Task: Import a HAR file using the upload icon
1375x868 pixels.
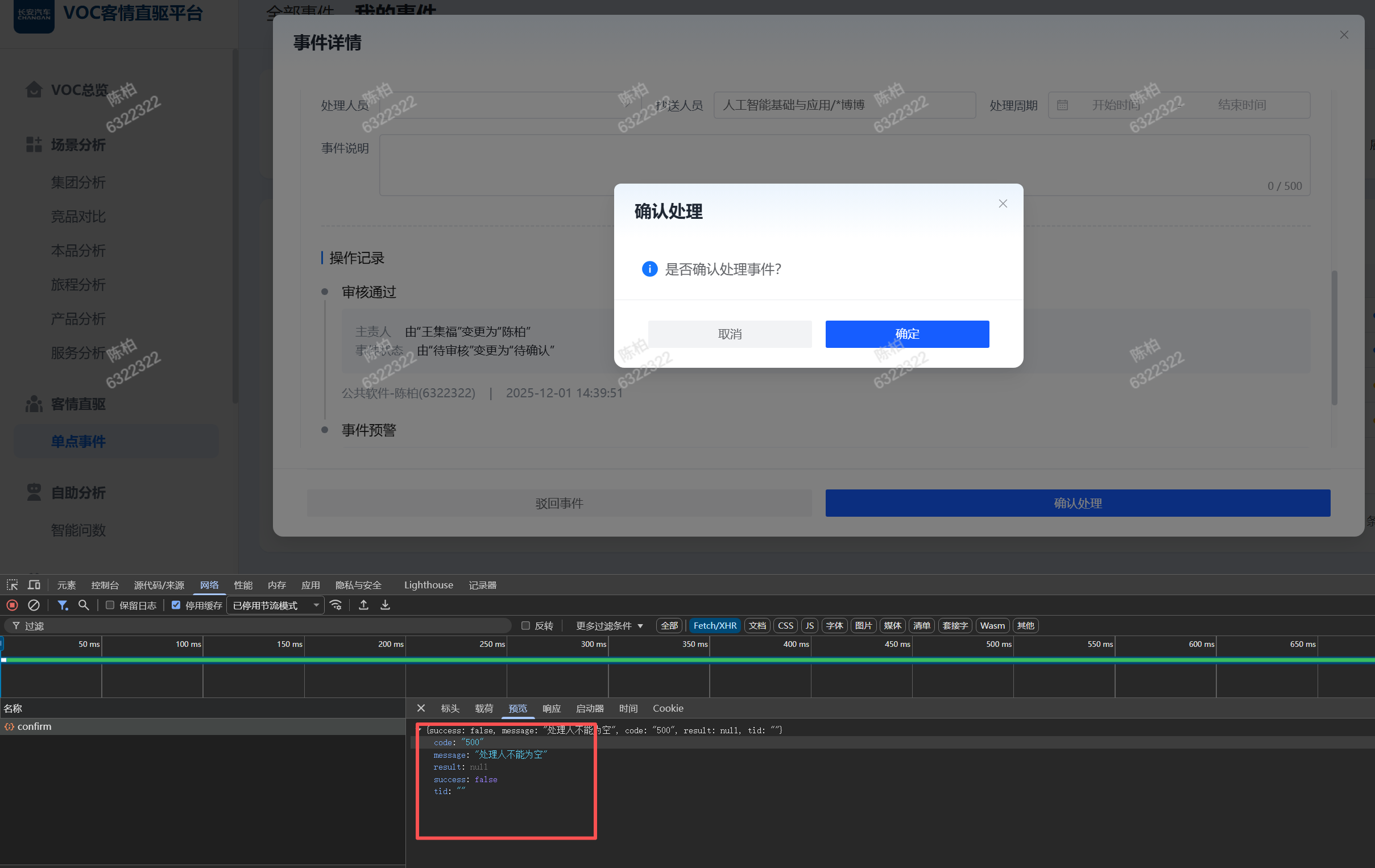Action: click(364, 605)
